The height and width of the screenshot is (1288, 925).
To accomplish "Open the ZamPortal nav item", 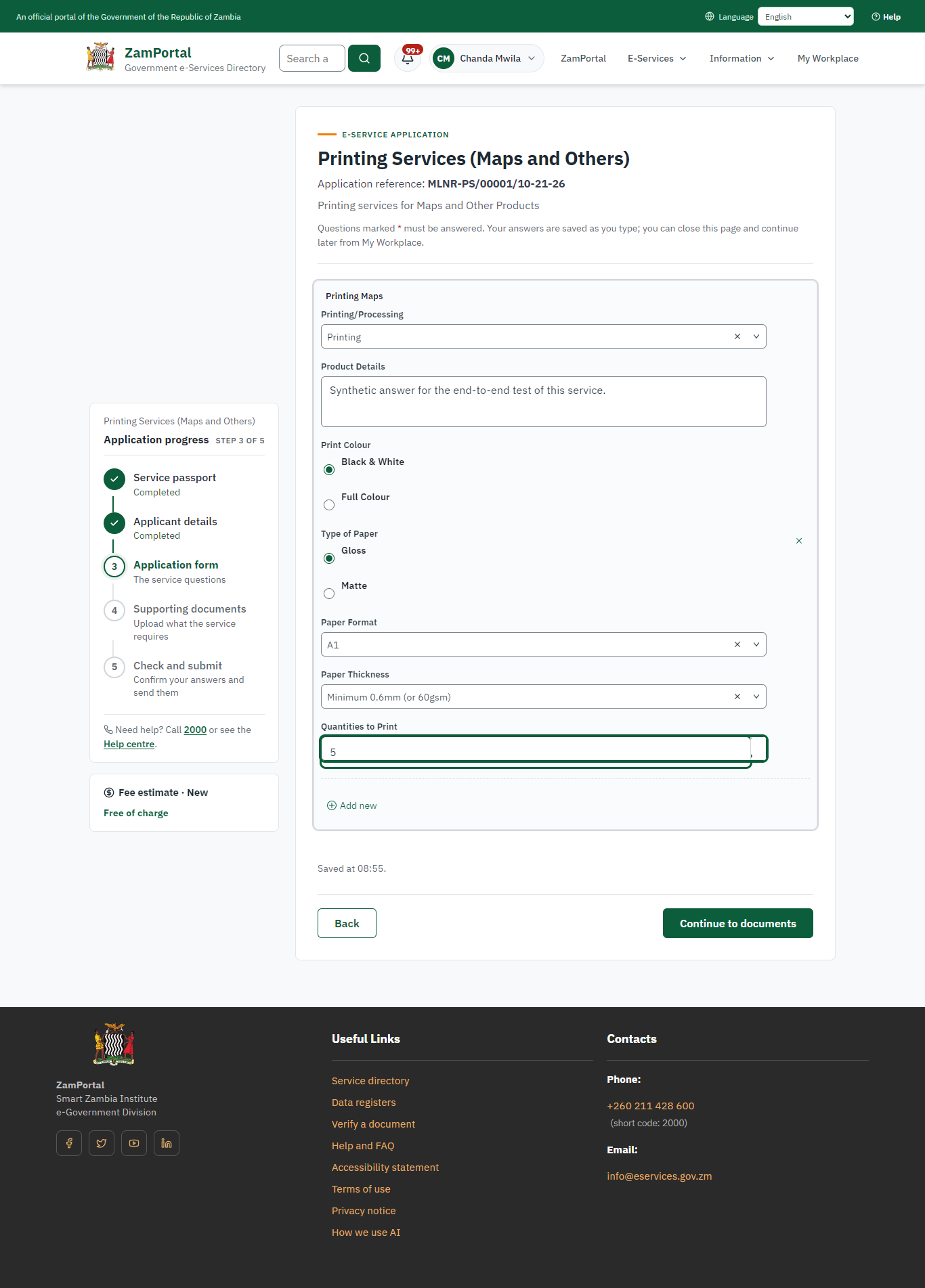I will pos(583,58).
